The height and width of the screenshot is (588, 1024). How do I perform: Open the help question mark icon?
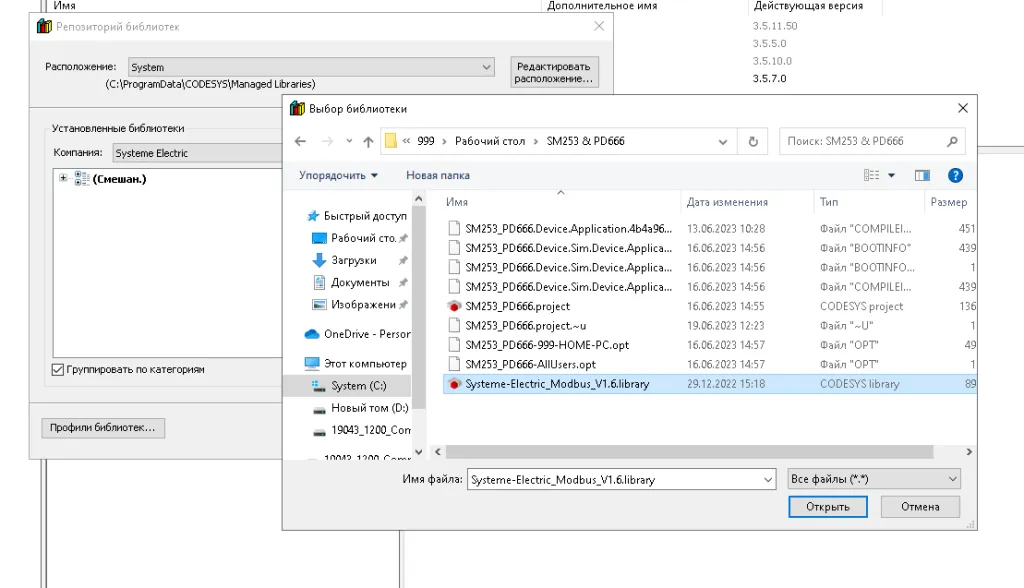click(x=955, y=175)
